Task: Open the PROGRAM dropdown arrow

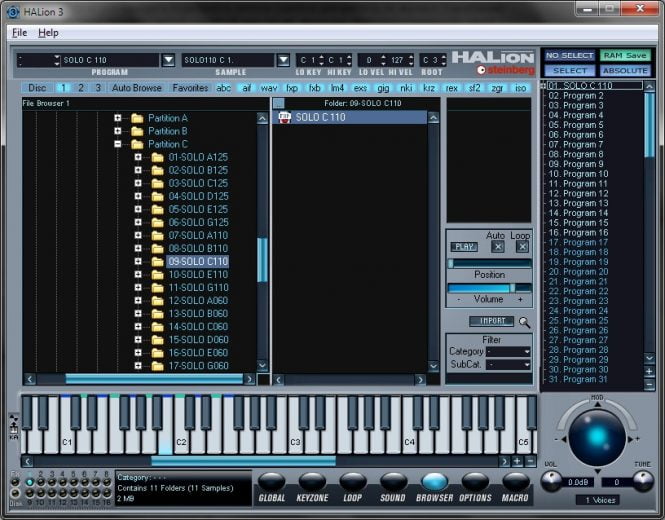Action: click(x=168, y=60)
